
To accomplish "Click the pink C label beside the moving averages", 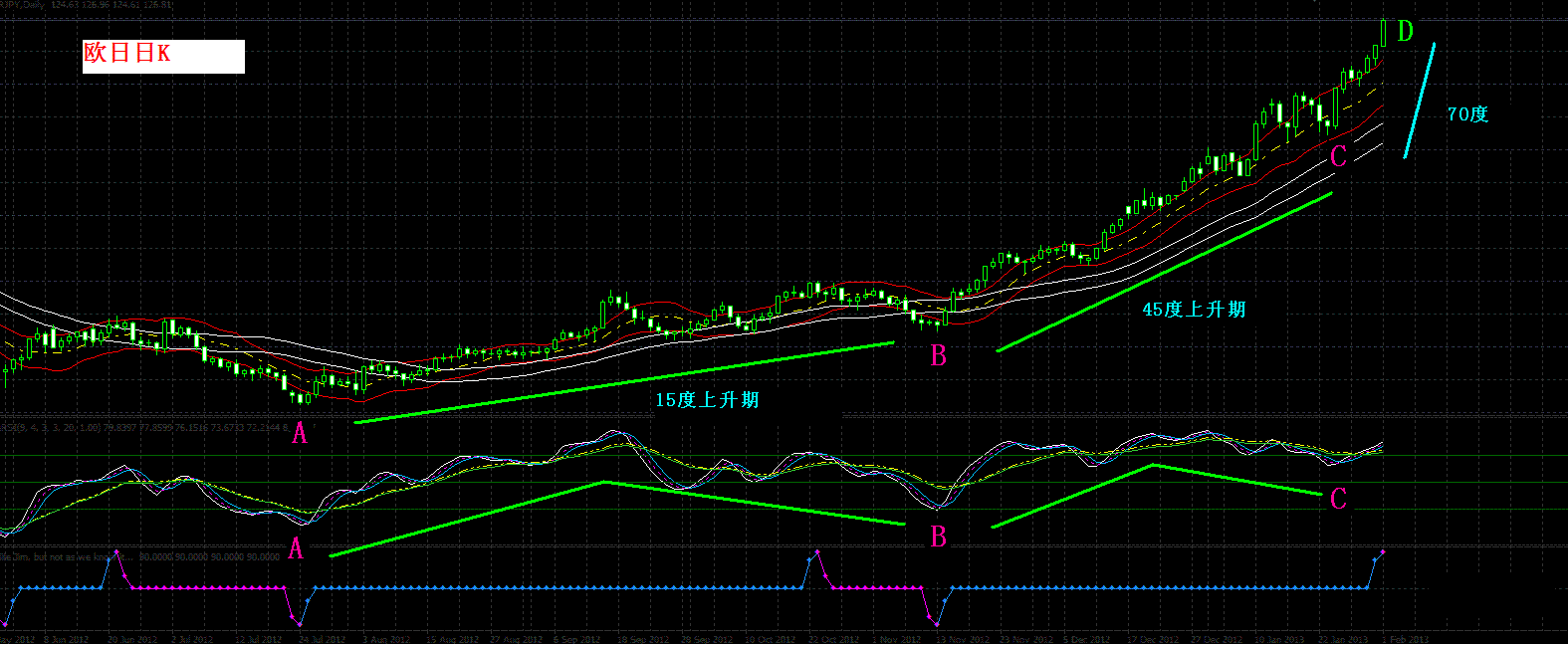I will [1338, 156].
